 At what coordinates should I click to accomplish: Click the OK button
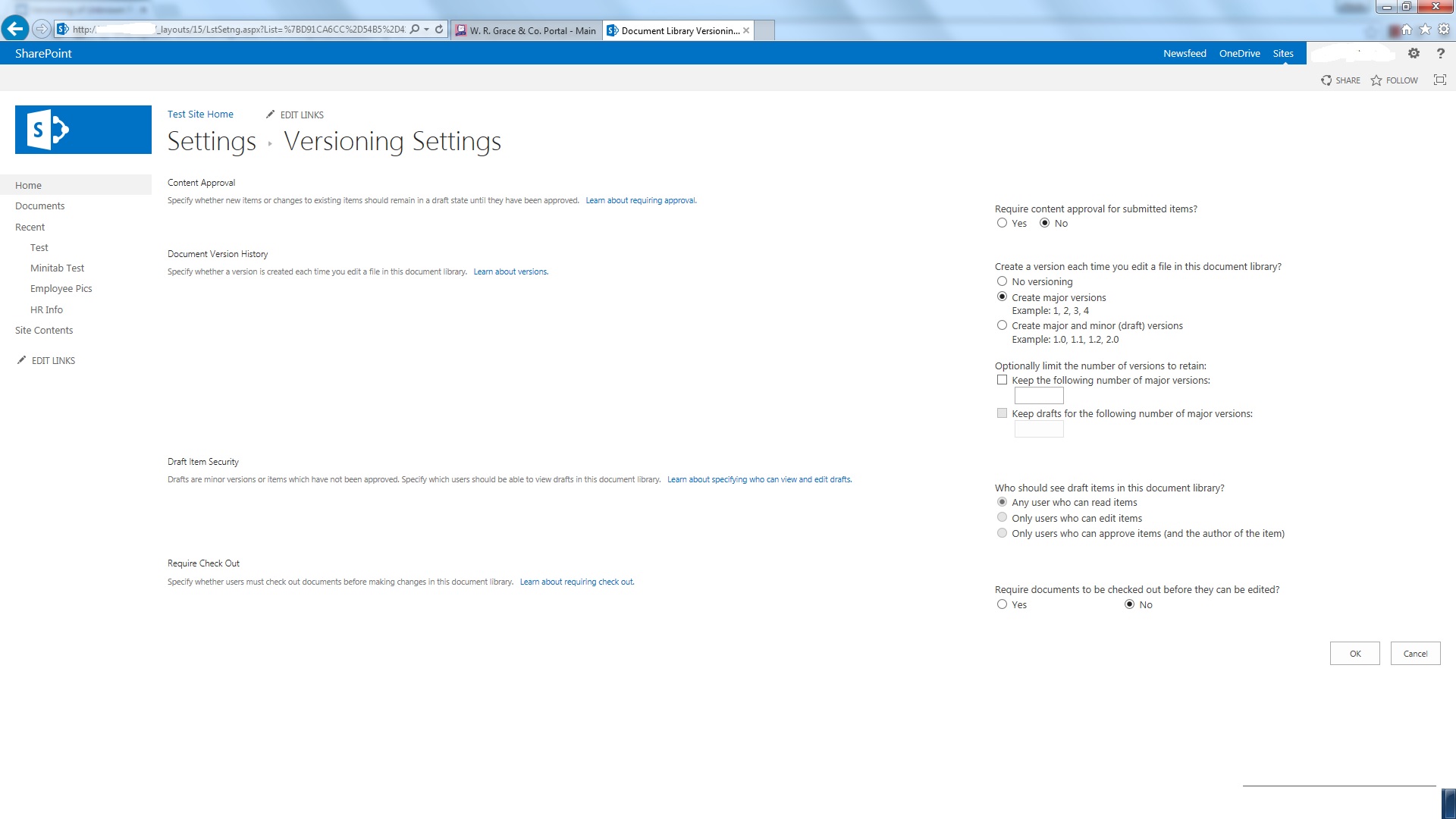tap(1354, 654)
